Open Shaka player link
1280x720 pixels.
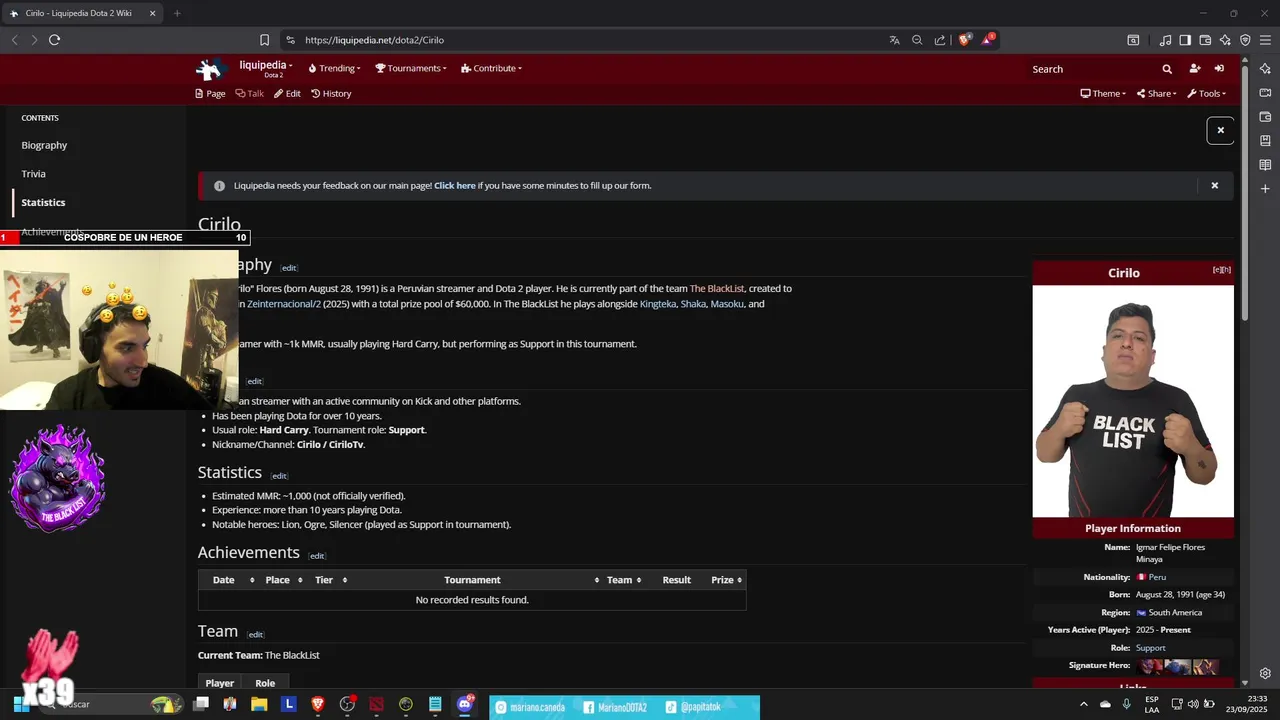693,304
